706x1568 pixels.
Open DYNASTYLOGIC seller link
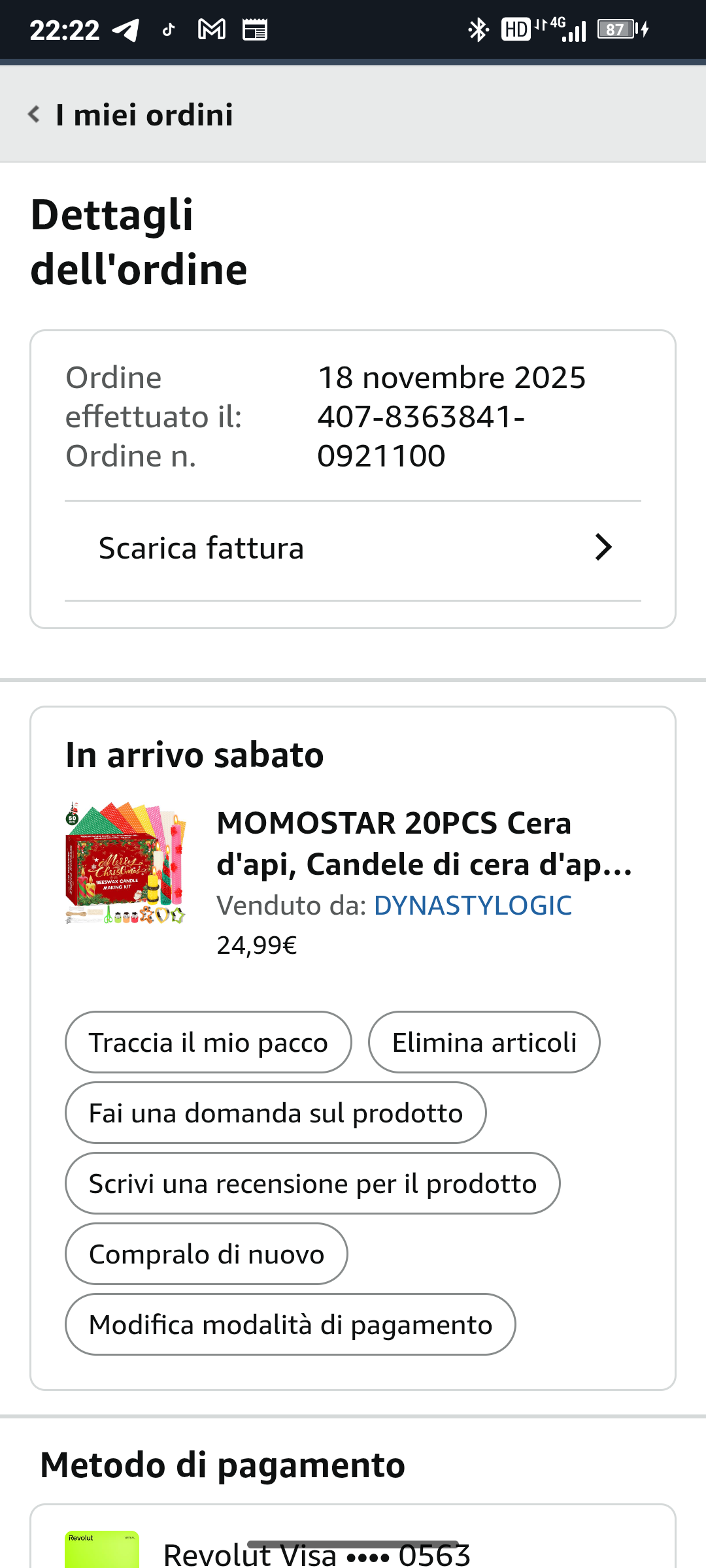[x=473, y=906]
